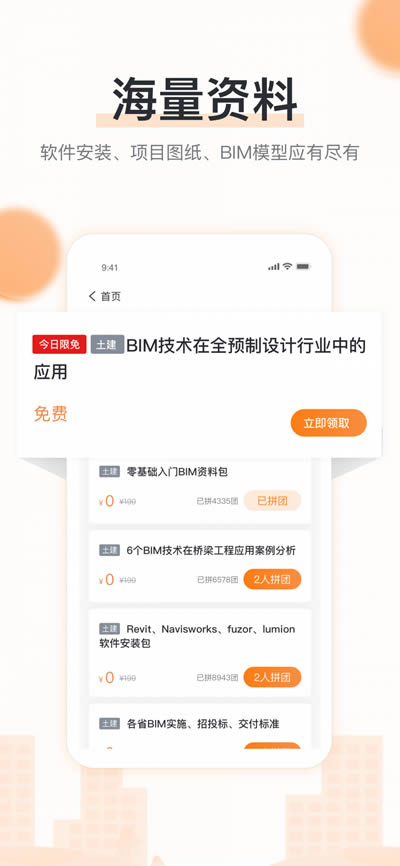The width and height of the screenshot is (400, 866).
Task: Open the Revit、Navisworks、fuzor、lumion package
Action: [197, 636]
